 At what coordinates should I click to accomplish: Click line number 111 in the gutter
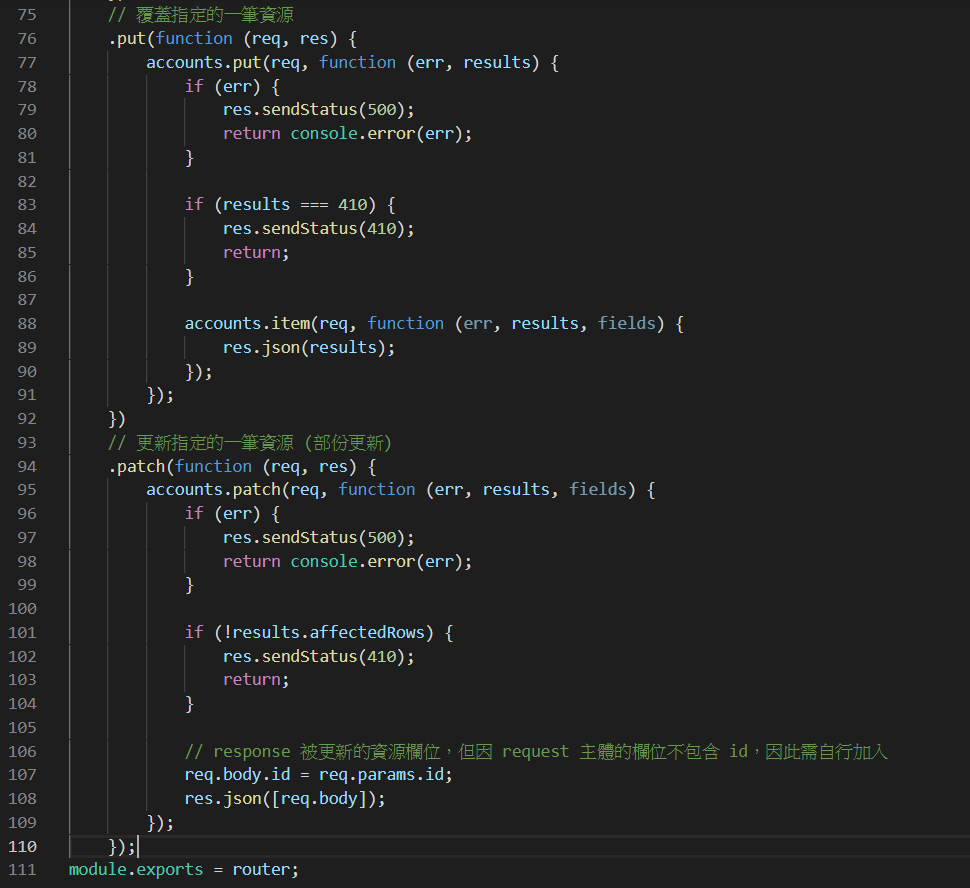(x=22, y=869)
